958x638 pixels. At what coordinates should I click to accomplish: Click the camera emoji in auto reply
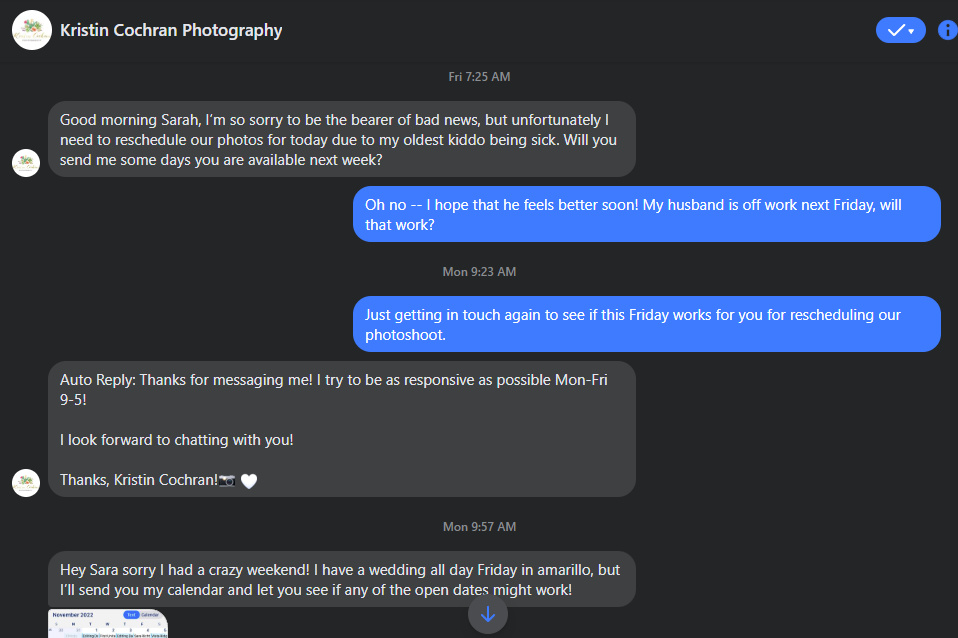click(x=227, y=481)
